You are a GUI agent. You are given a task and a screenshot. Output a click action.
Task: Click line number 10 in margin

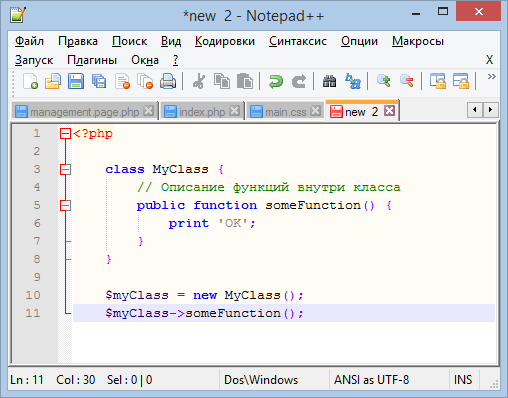(x=33, y=295)
